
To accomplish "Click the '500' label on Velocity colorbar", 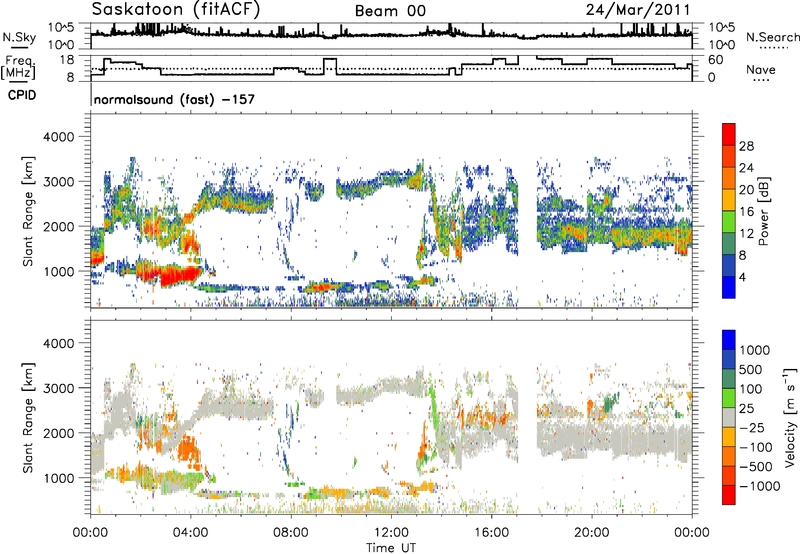I will [x=753, y=369].
